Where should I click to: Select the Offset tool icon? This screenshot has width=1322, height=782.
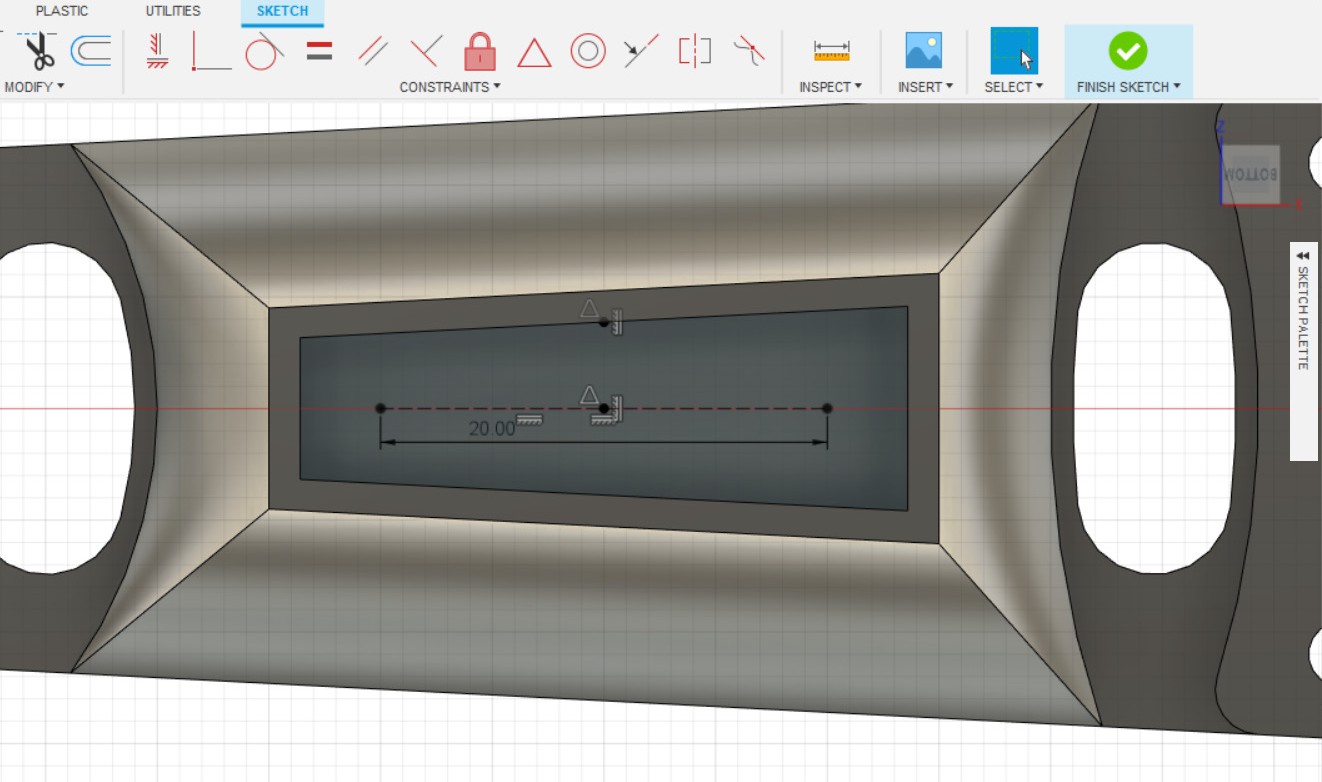91,50
